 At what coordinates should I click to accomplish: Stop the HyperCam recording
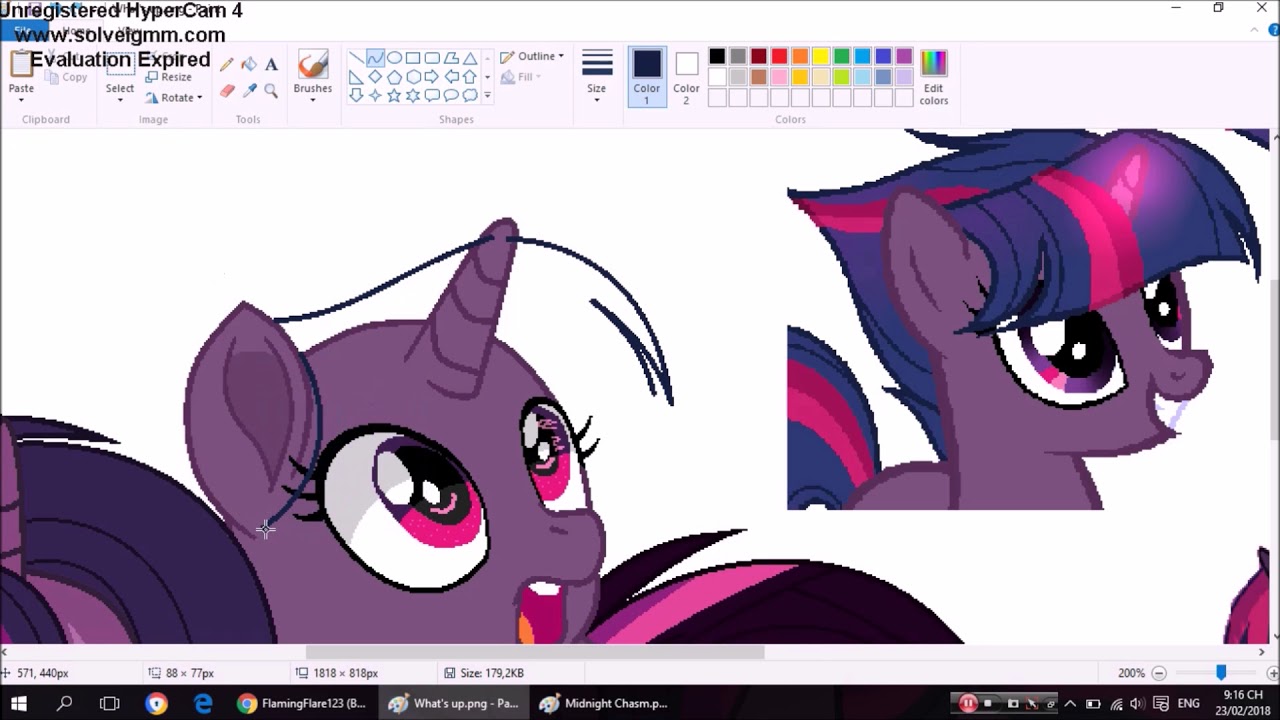point(989,703)
